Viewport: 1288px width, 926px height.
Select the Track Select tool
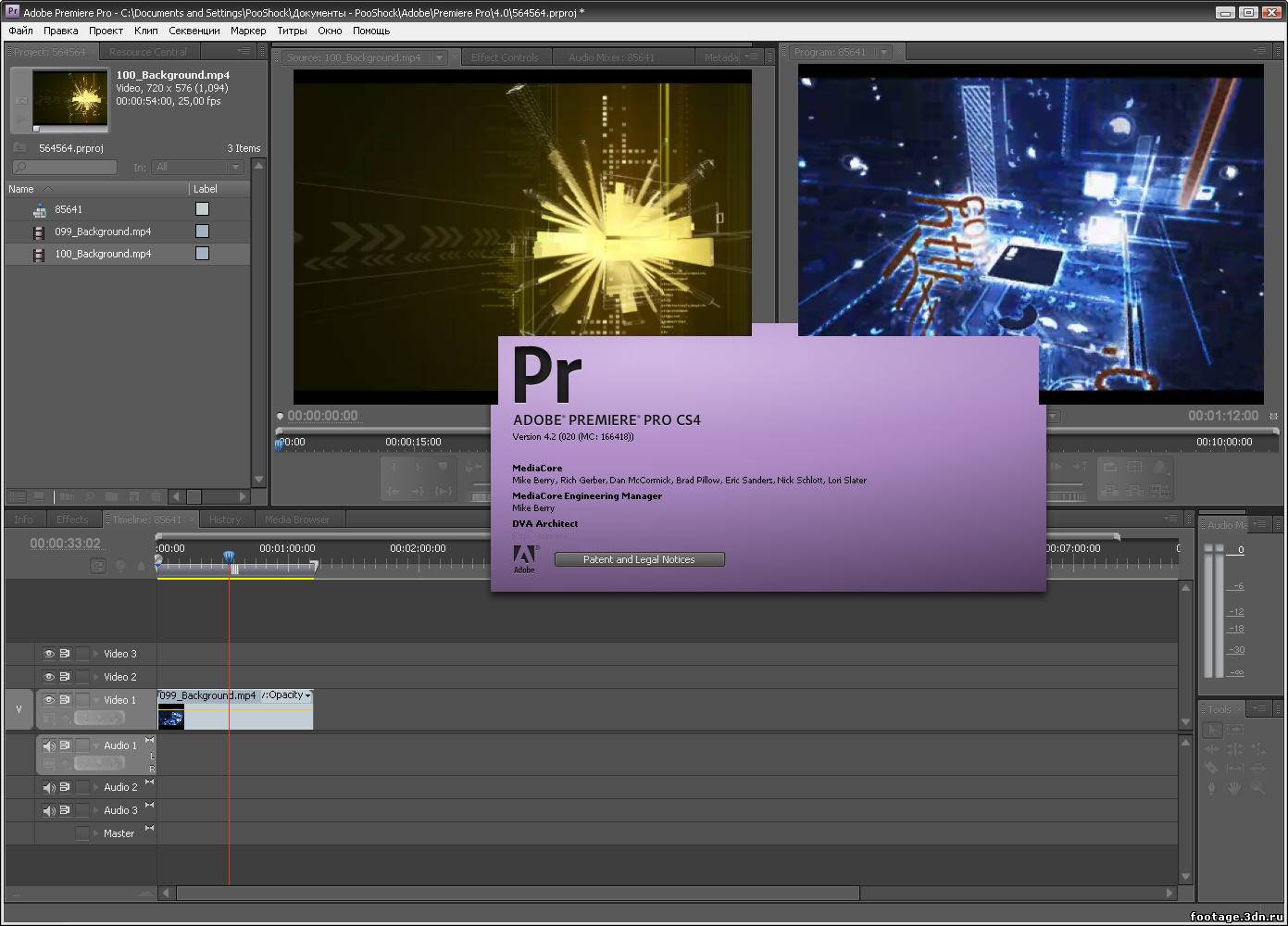(1235, 730)
